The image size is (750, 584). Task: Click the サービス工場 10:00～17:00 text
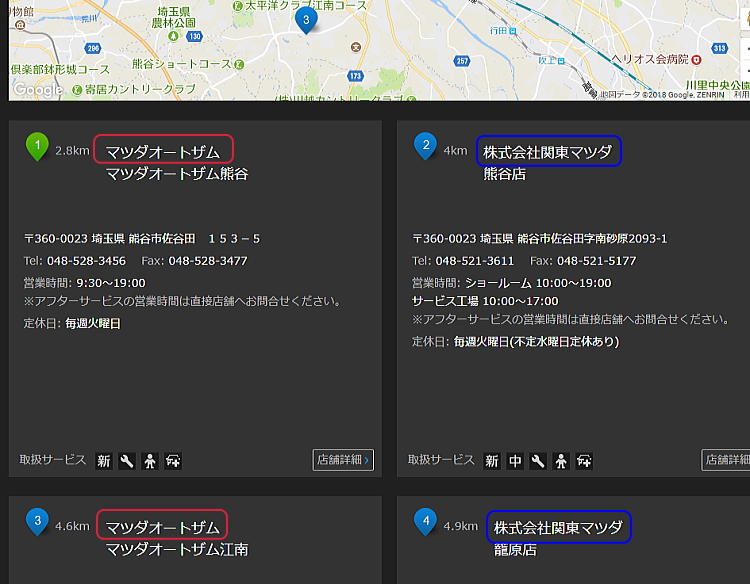pyautogui.click(x=485, y=301)
